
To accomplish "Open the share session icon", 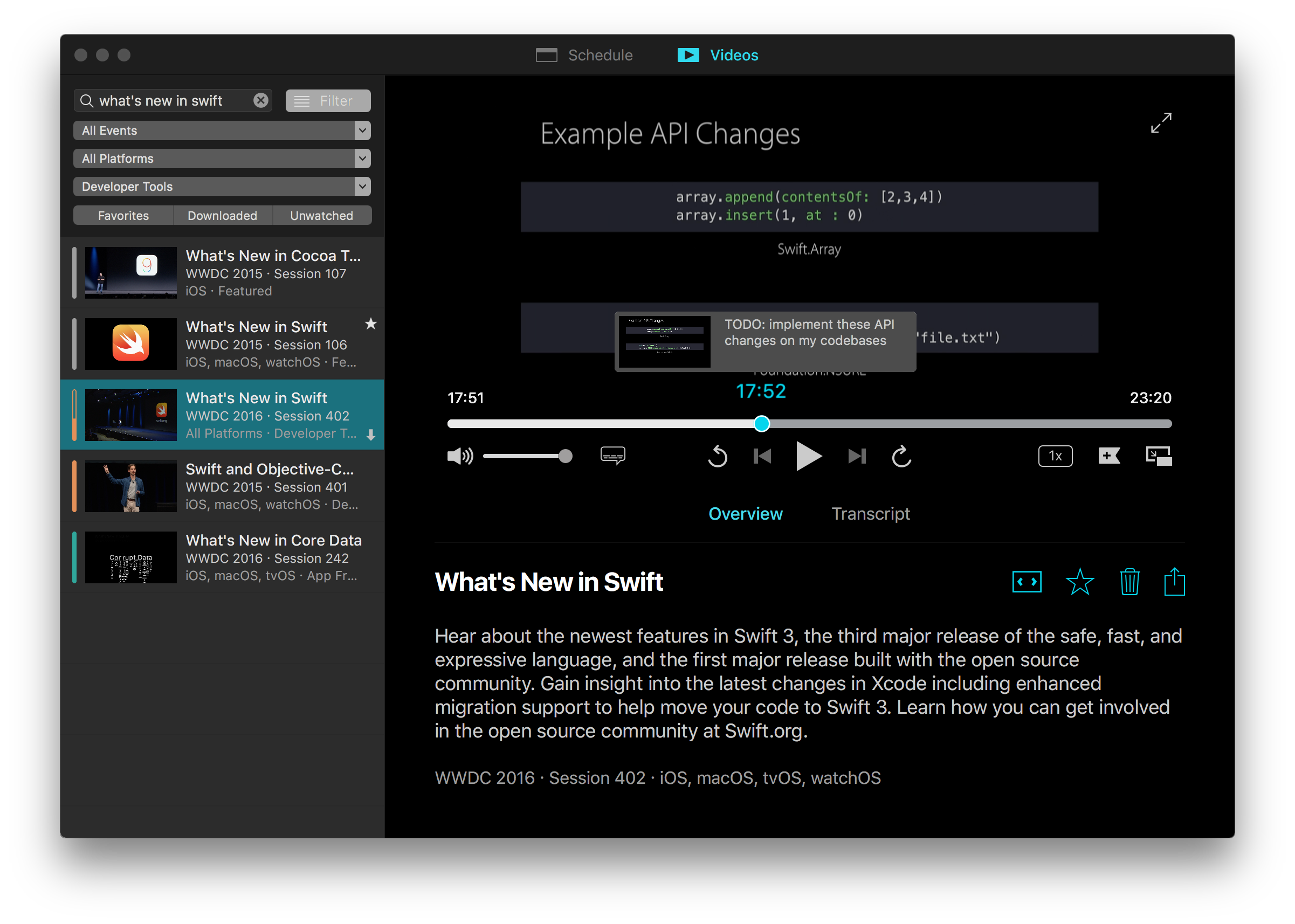I will (x=1174, y=582).
